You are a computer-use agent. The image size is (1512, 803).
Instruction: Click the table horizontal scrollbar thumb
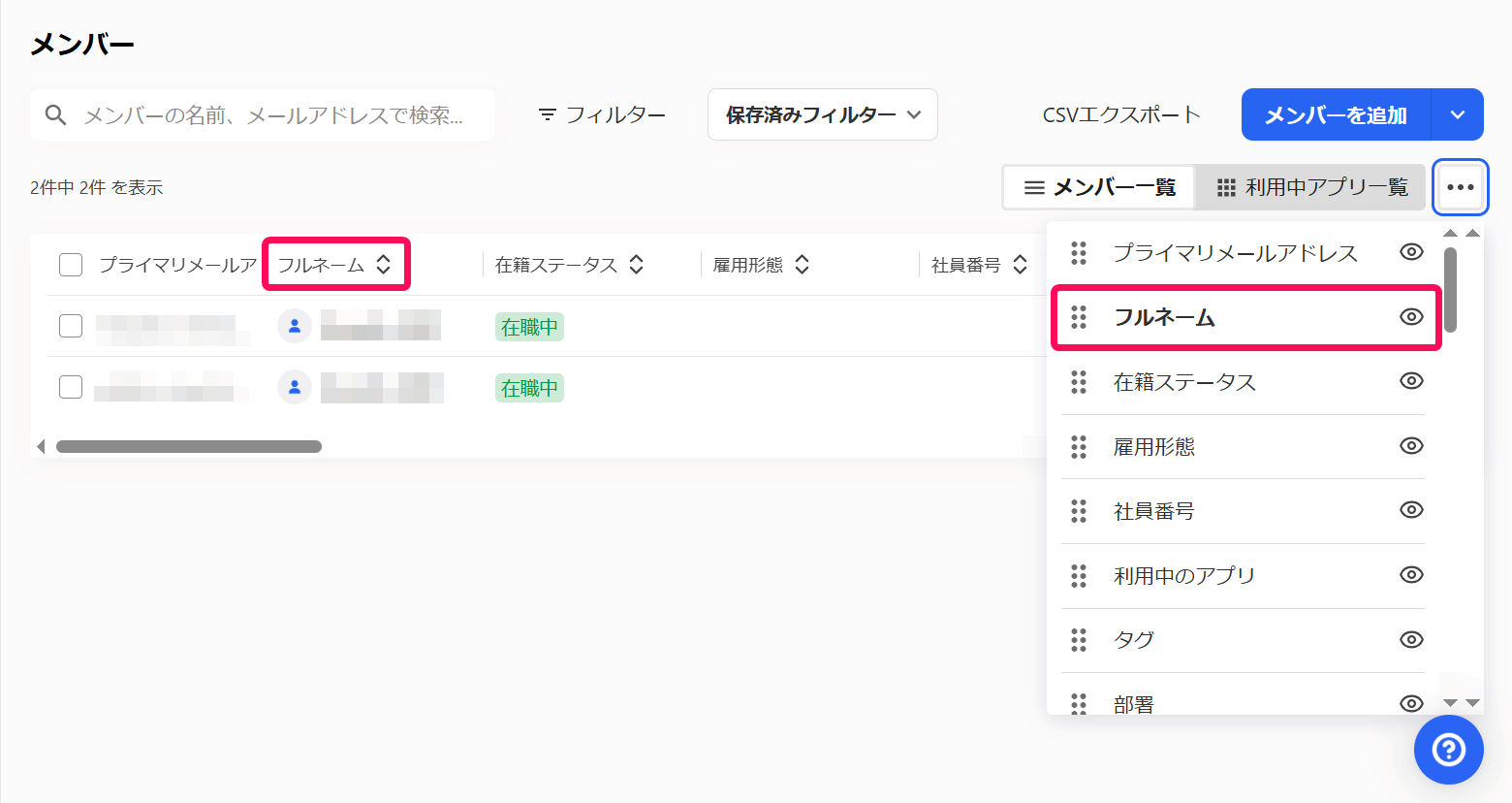coord(189,447)
